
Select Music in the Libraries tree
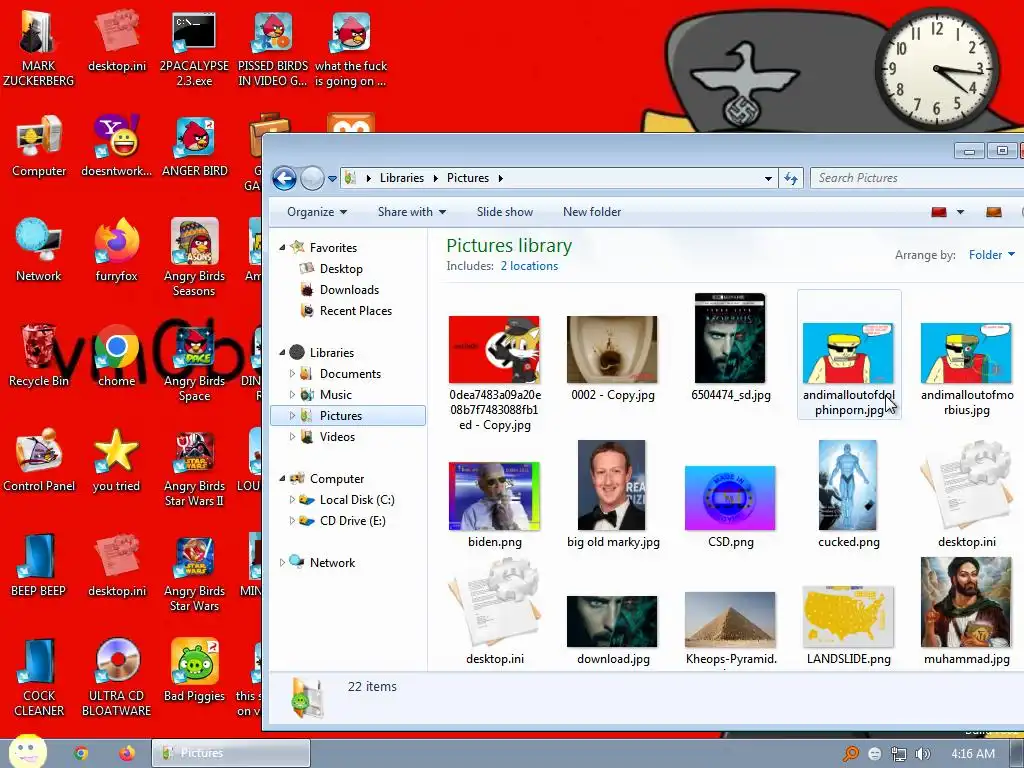[x=335, y=394]
